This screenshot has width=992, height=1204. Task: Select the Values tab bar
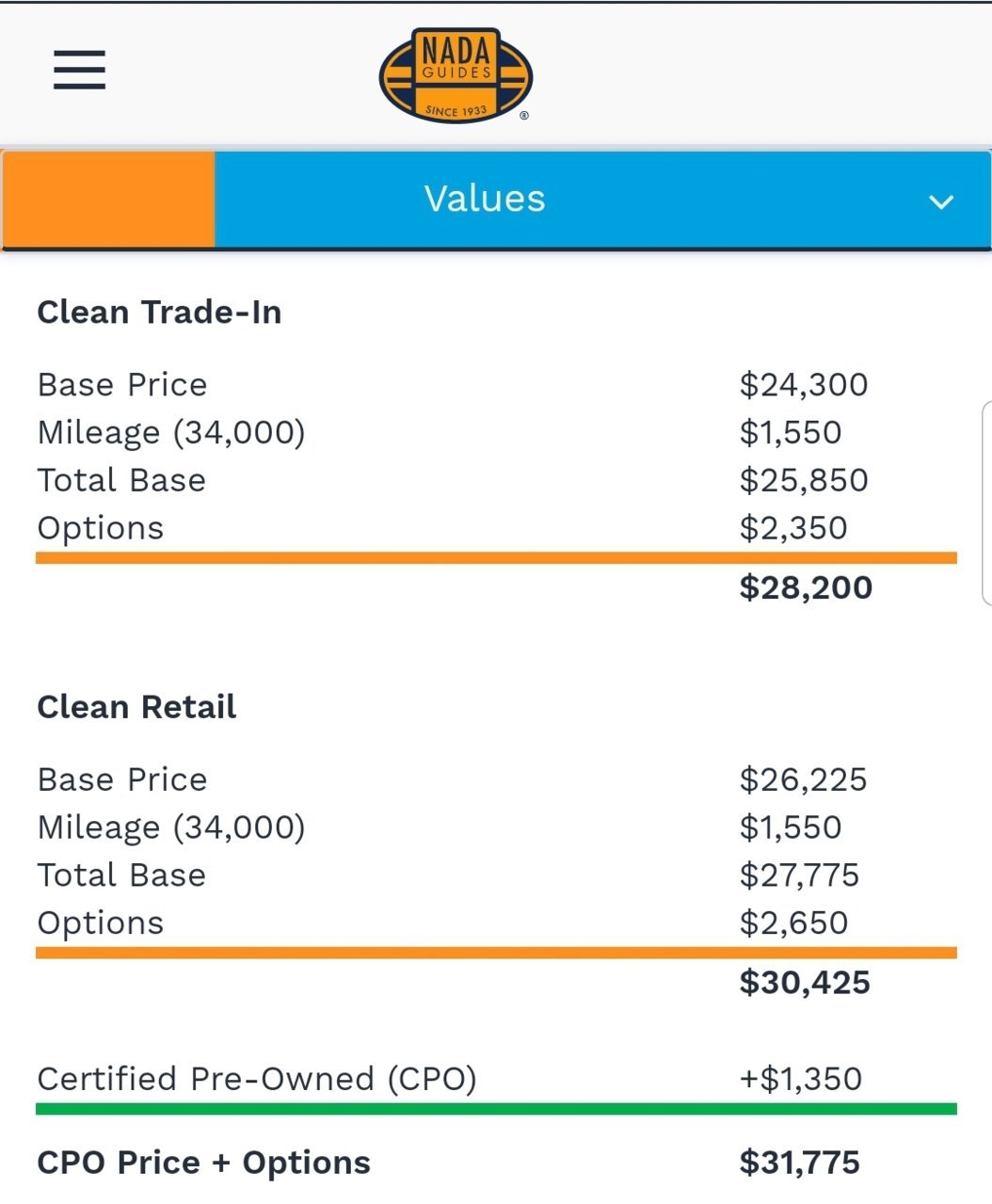click(602, 200)
